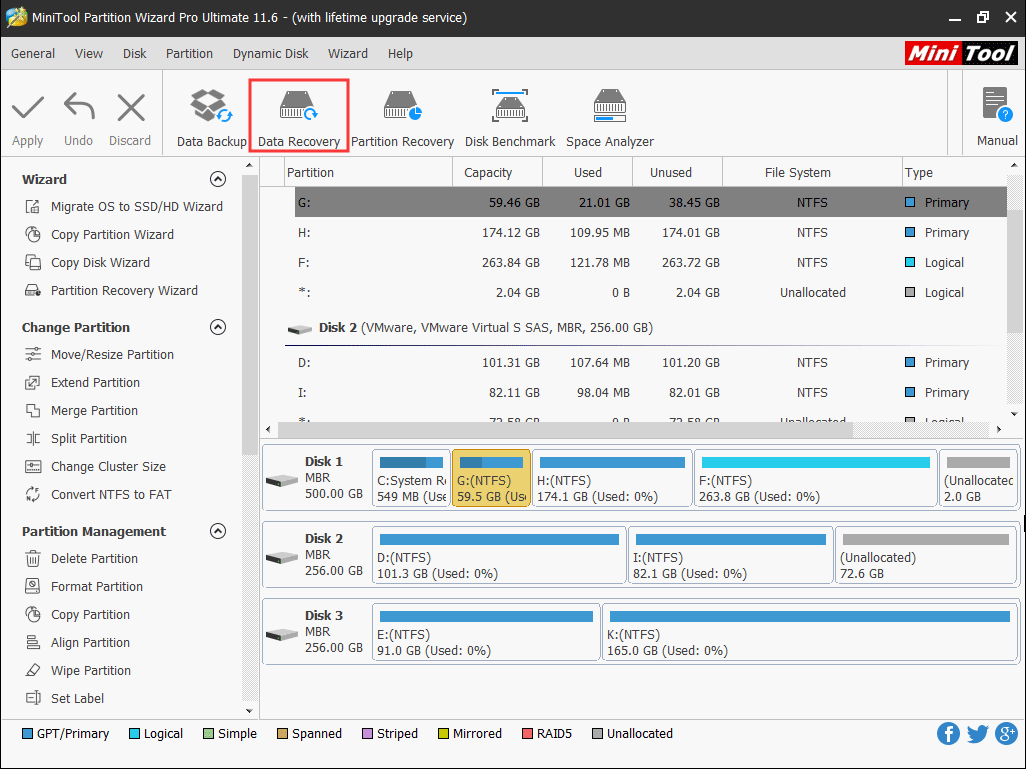Screen dimensions: 1026x769
Task: Open MiniTool's Twitter page
Action: (x=977, y=733)
